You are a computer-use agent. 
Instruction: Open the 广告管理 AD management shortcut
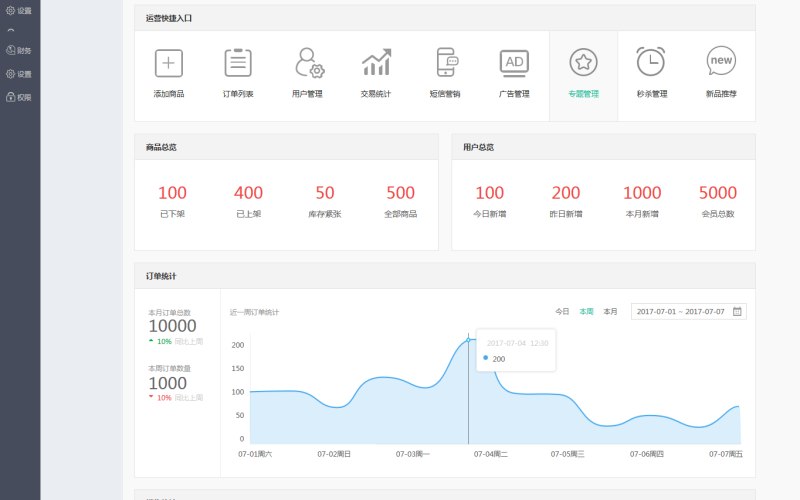(x=514, y=73)
